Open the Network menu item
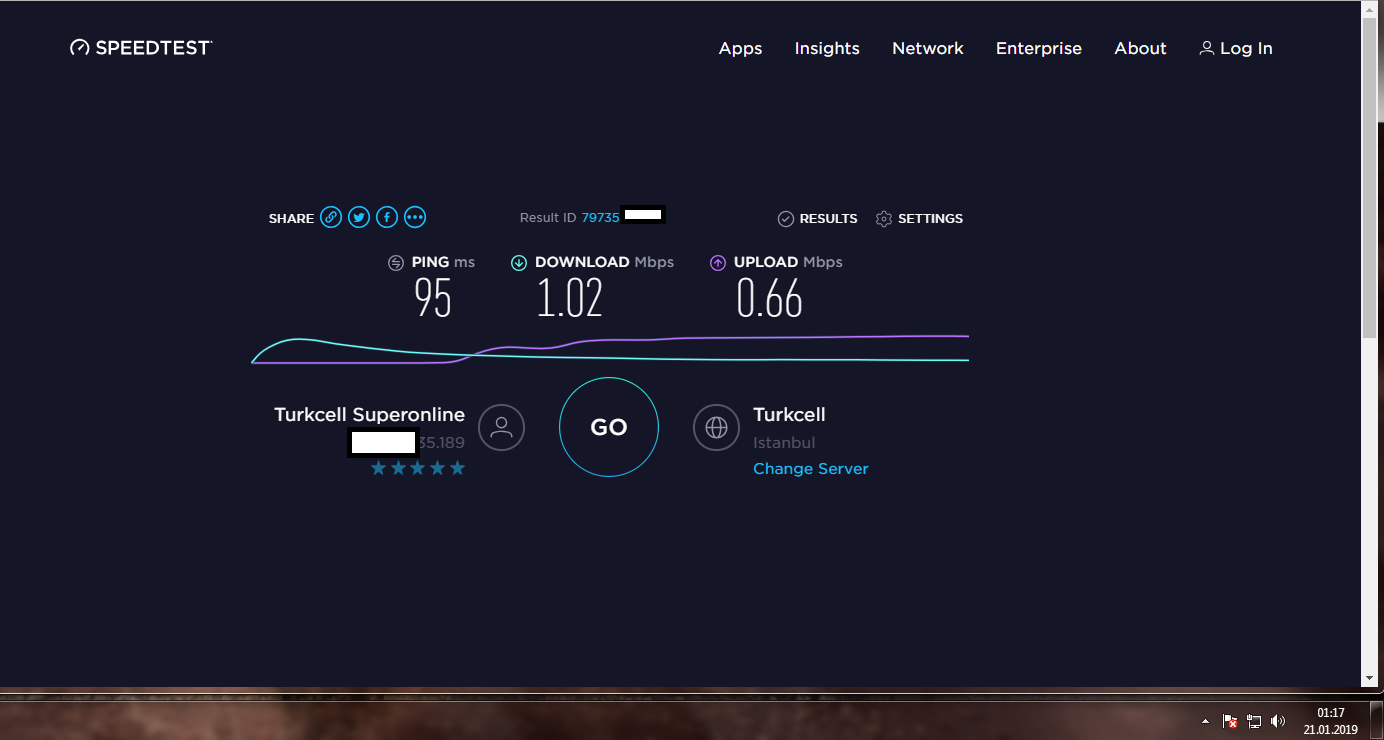Viewport: 1384px width, 740px height. pos(928,48)
